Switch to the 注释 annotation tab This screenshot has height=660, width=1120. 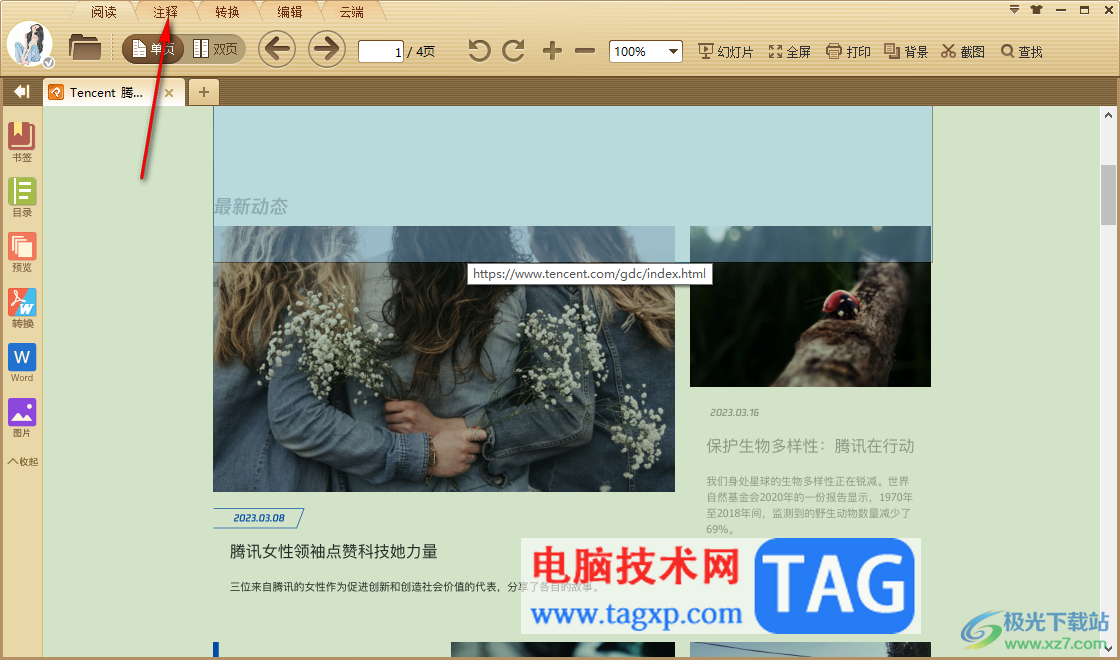coord(165,12)
